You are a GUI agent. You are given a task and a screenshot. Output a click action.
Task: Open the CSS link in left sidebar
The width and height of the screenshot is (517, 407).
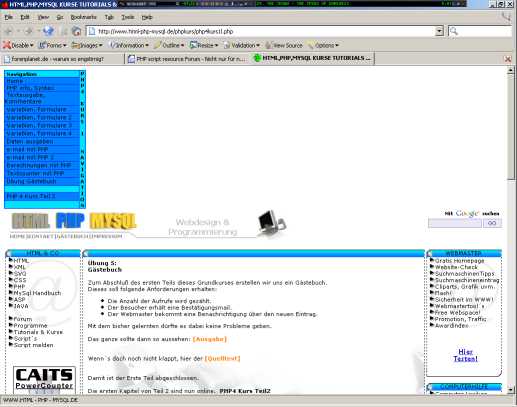pyautogui.click(x=20, y=280)
